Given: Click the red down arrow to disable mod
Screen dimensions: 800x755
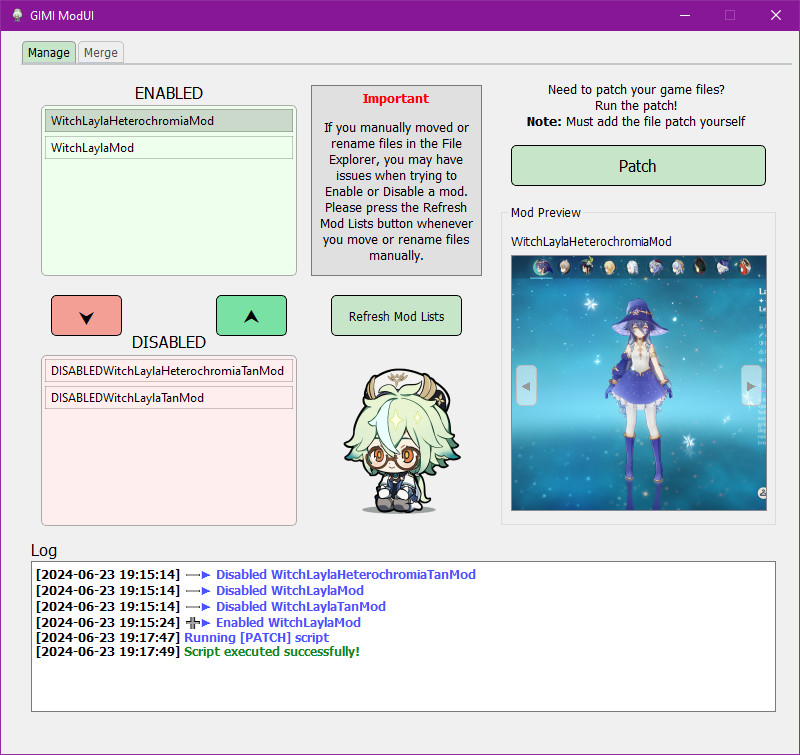Looking at the screenshot, I should (86, 315).
